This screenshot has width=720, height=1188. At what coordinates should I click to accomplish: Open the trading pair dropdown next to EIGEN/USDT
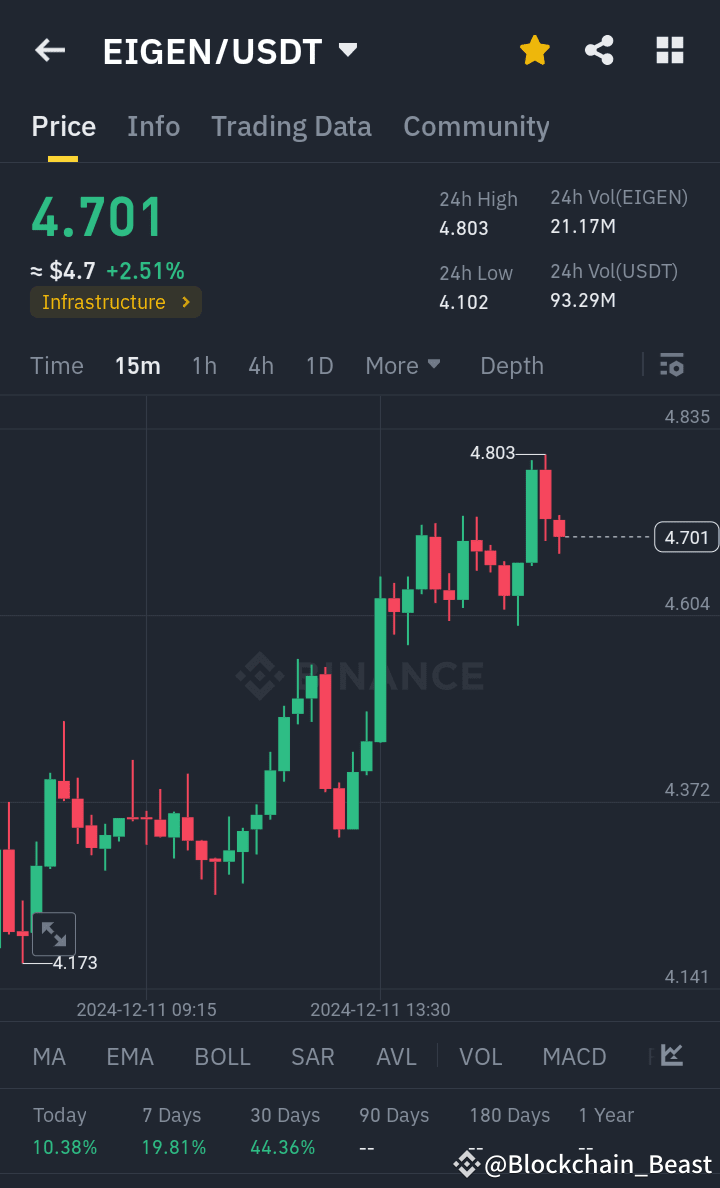pos(346,50)
